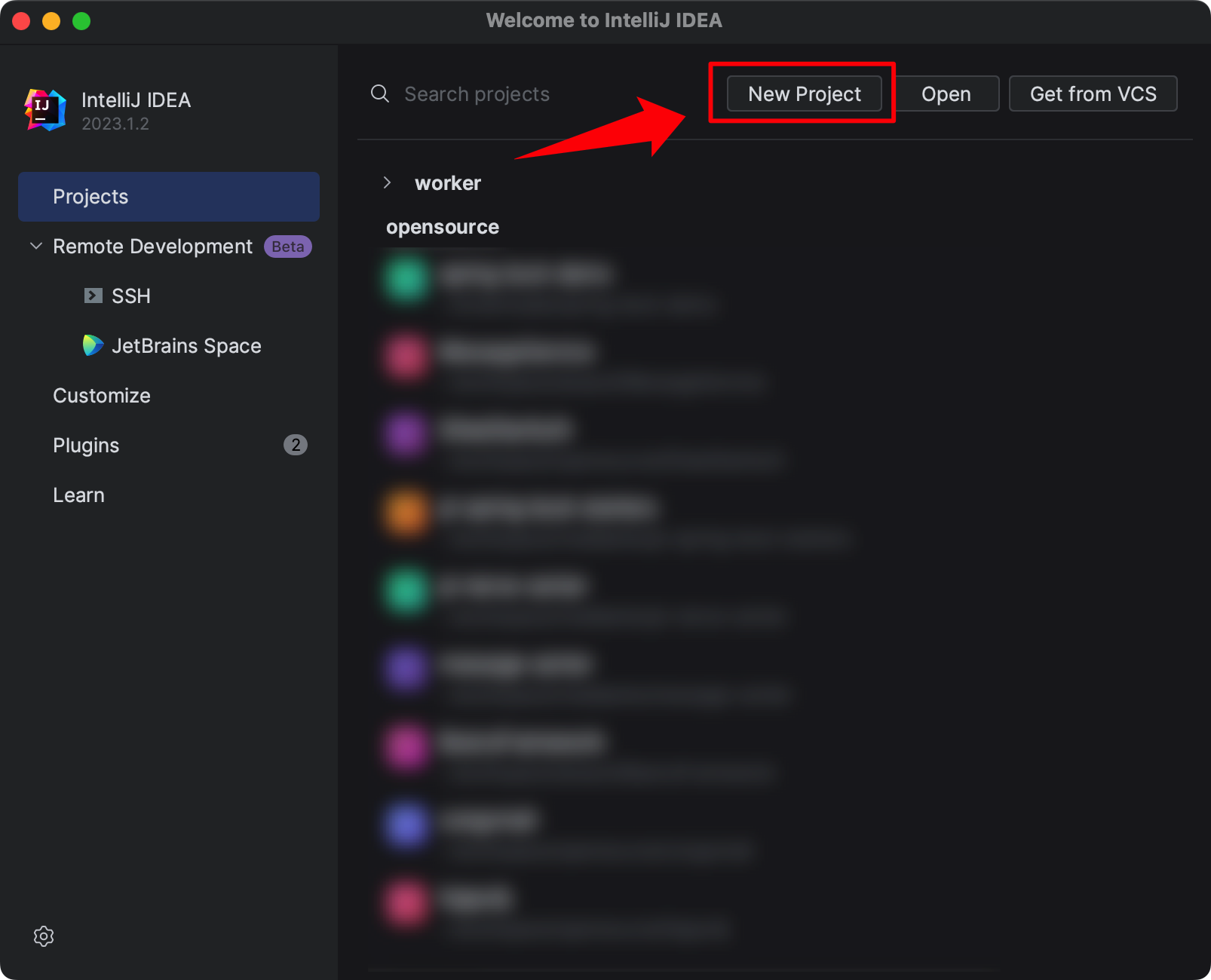
Task: Select the worker group label
Action: pyautogui.click(x=448, y=183)
